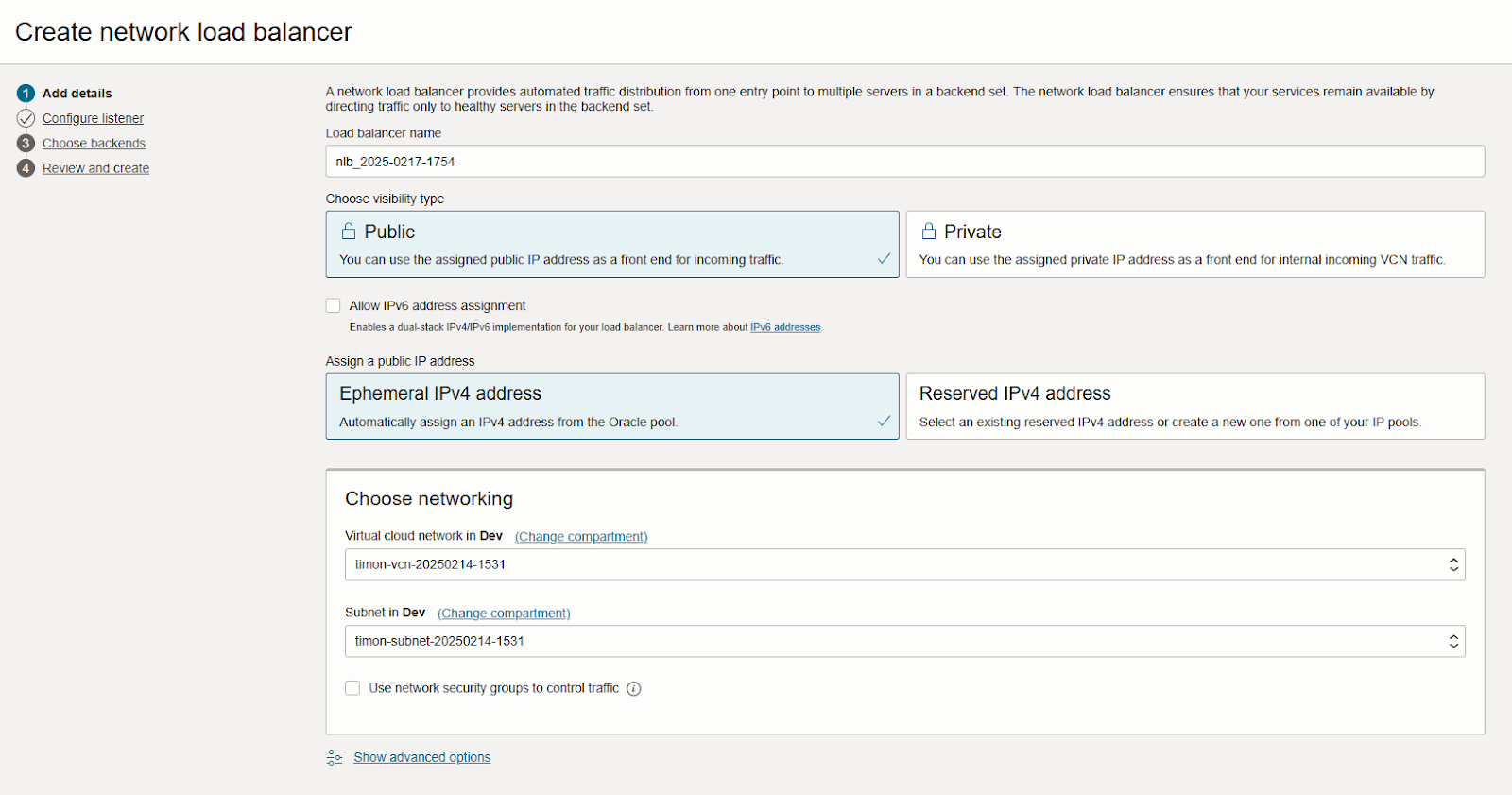The image size is (1512, 795).
Task: Open the Subnet selection dropdown
Action: tap(904, 641)
